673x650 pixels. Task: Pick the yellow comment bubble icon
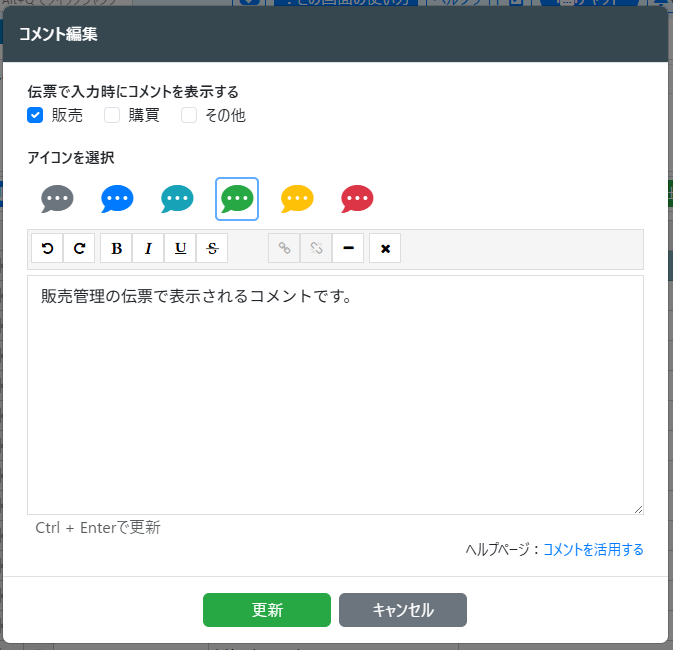(297, 199)
